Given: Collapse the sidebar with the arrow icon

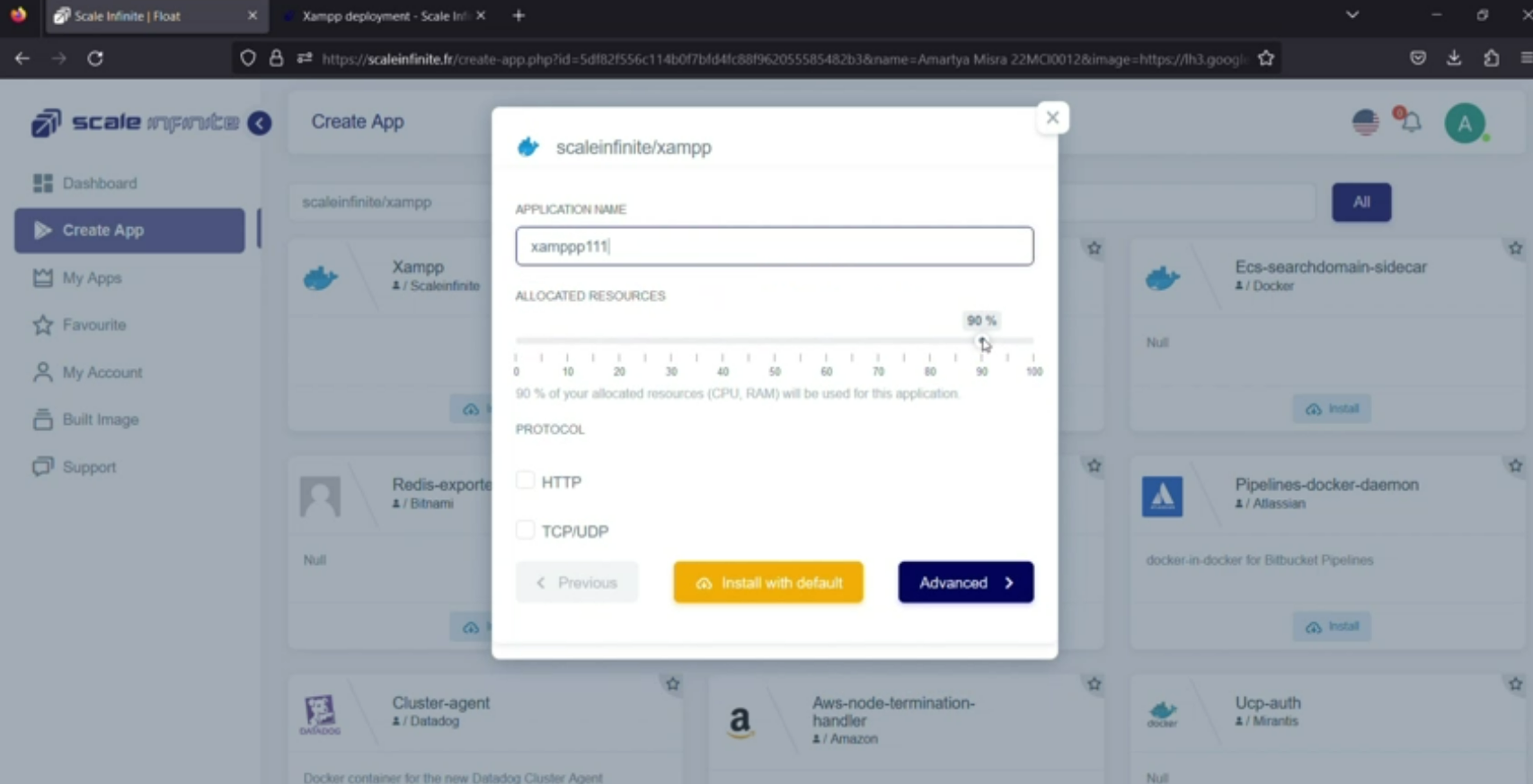Looking at the screenshot, I should [260, 123].
